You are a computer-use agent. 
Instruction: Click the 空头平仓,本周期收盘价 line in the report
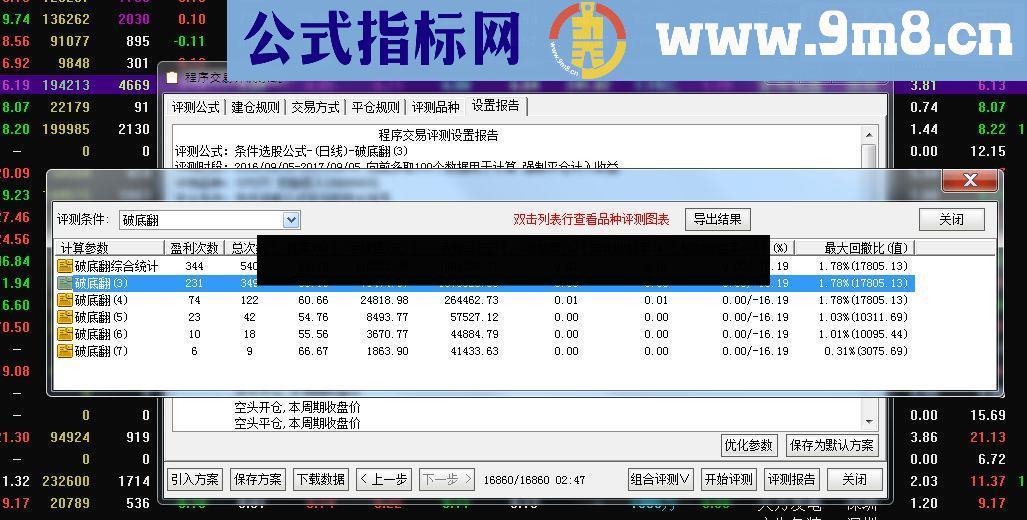[x=297, y=423]
